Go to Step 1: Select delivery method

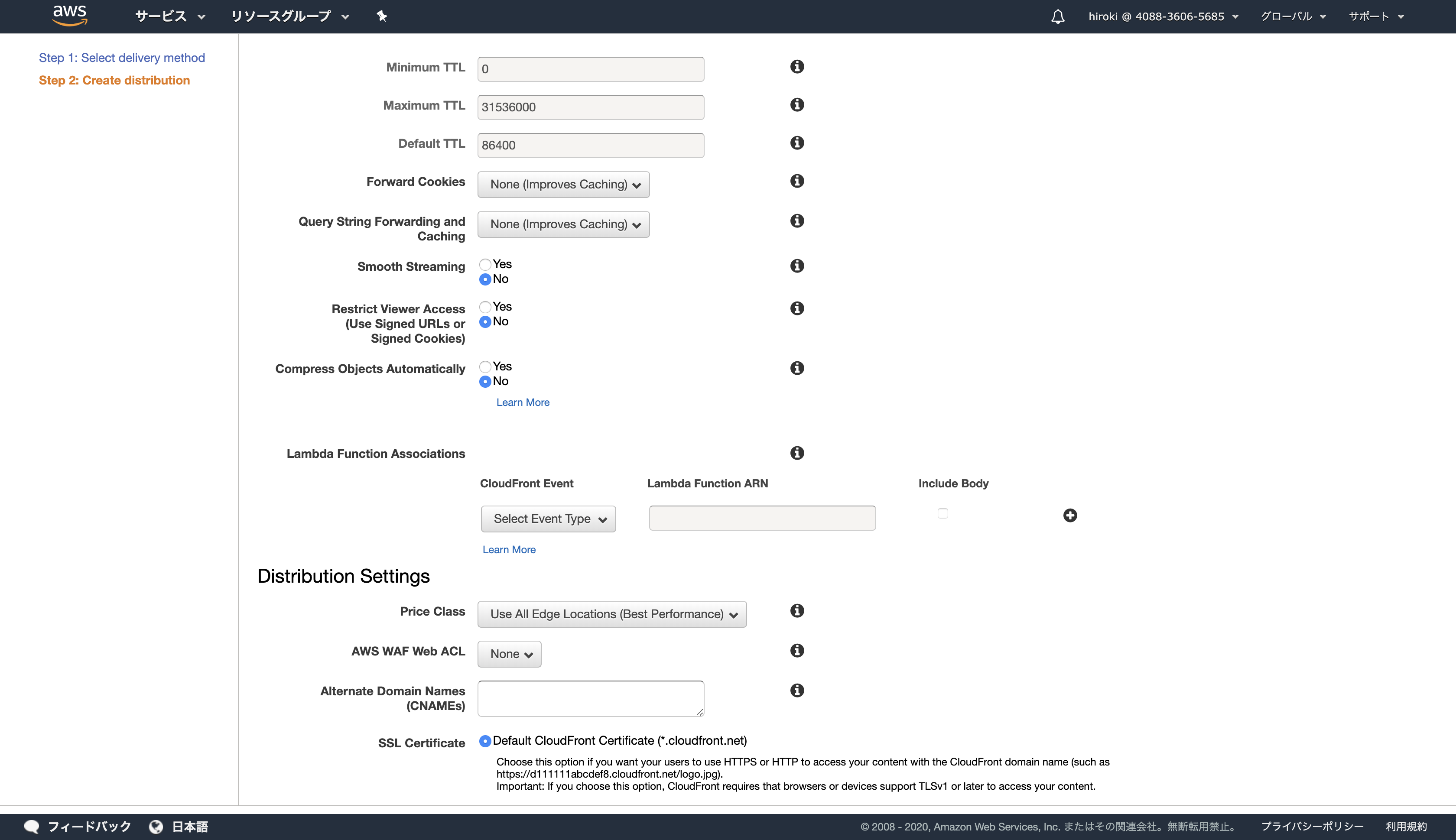[x=122, y=58]
